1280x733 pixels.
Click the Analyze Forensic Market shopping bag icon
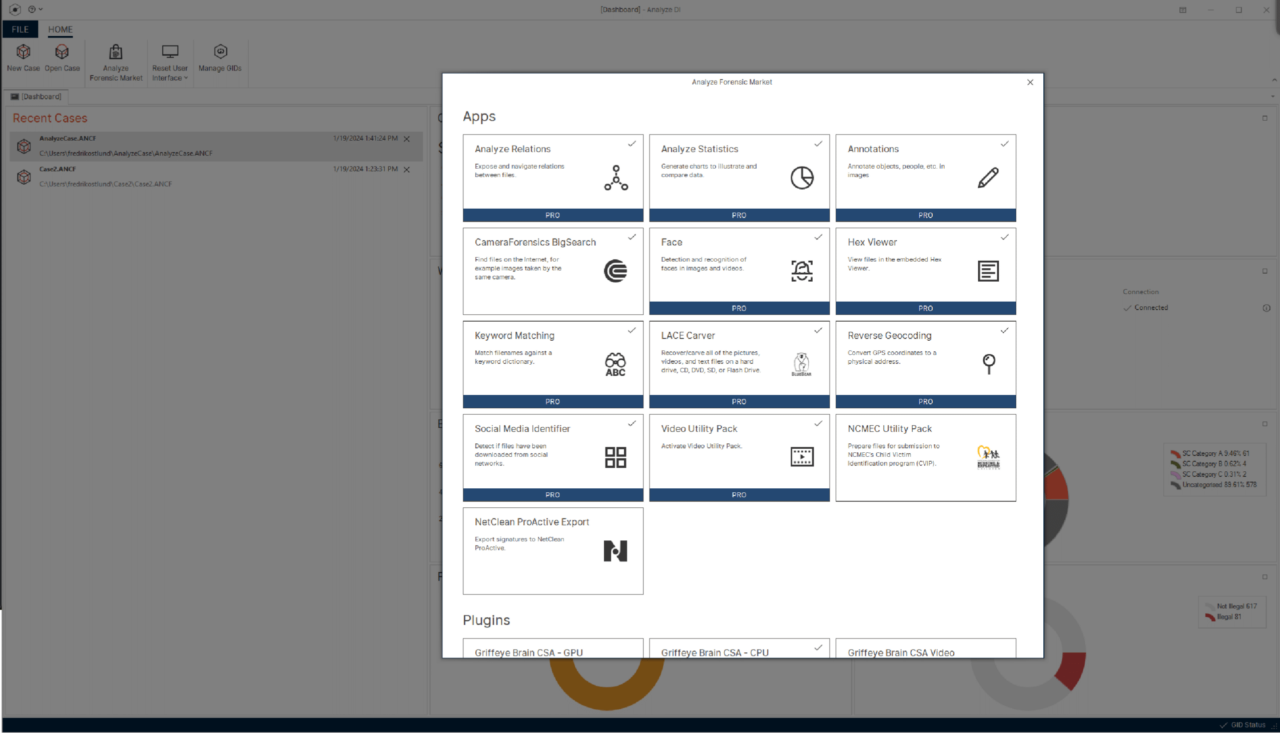[115, 53]
